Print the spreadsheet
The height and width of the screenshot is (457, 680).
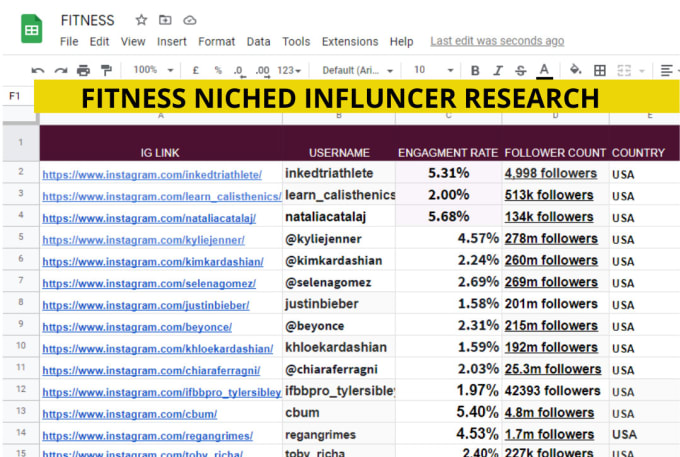click(x=83, y=70)
